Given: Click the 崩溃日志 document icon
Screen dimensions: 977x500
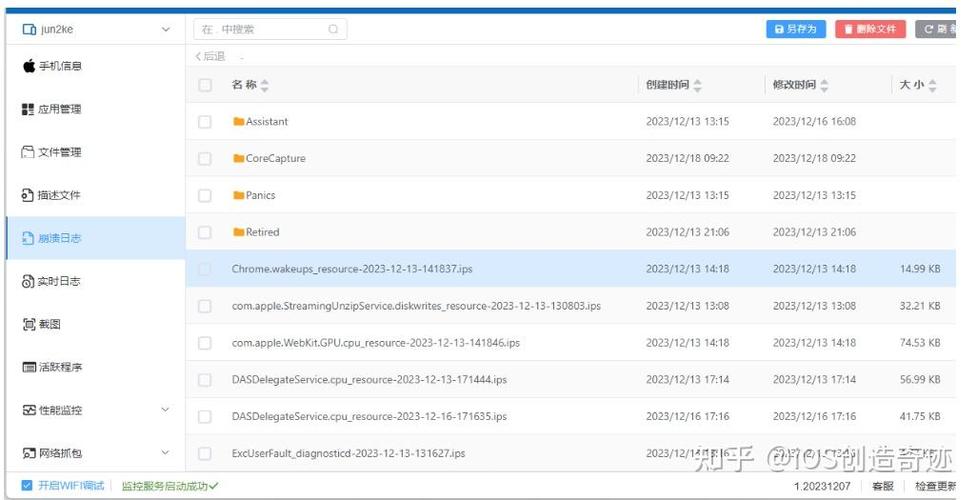Looking at the screenshot, I should tap(28, 238).
